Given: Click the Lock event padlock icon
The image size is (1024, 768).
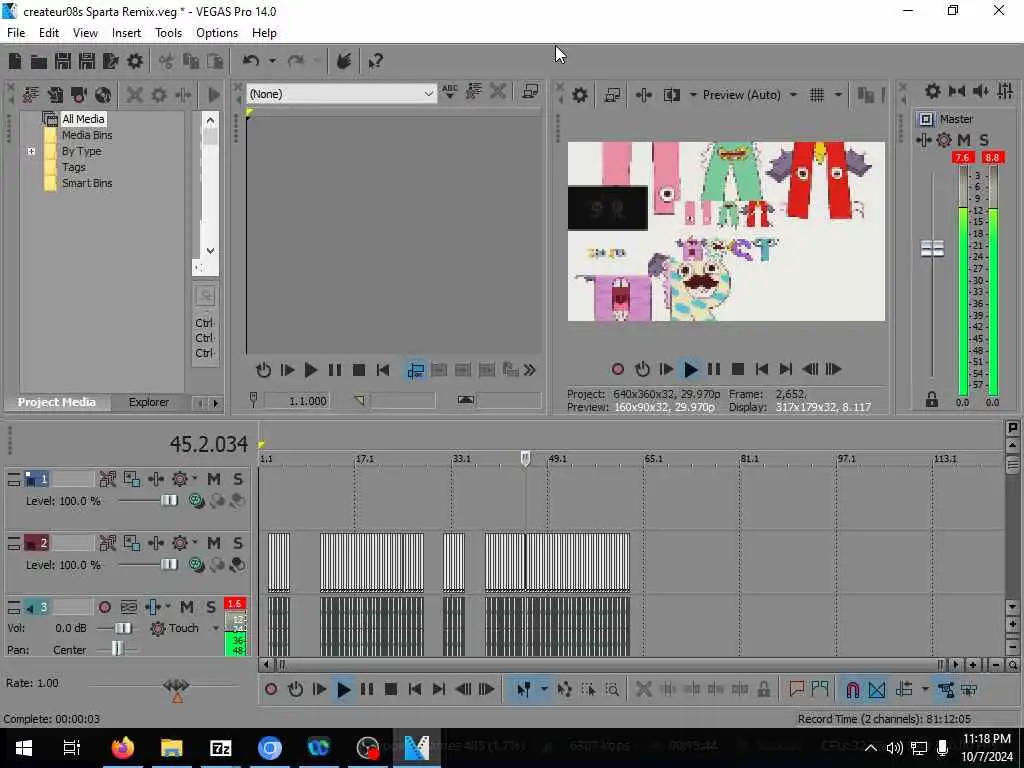Looking at the screenshot, I should [763, 690].
